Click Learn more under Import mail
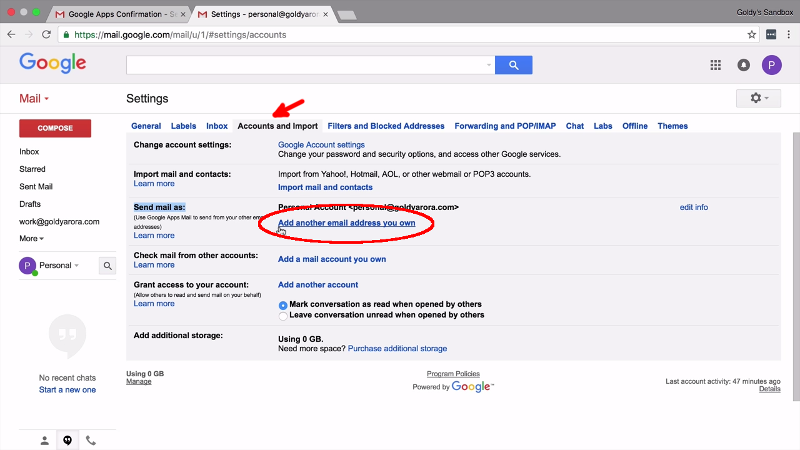 [154, 184]
